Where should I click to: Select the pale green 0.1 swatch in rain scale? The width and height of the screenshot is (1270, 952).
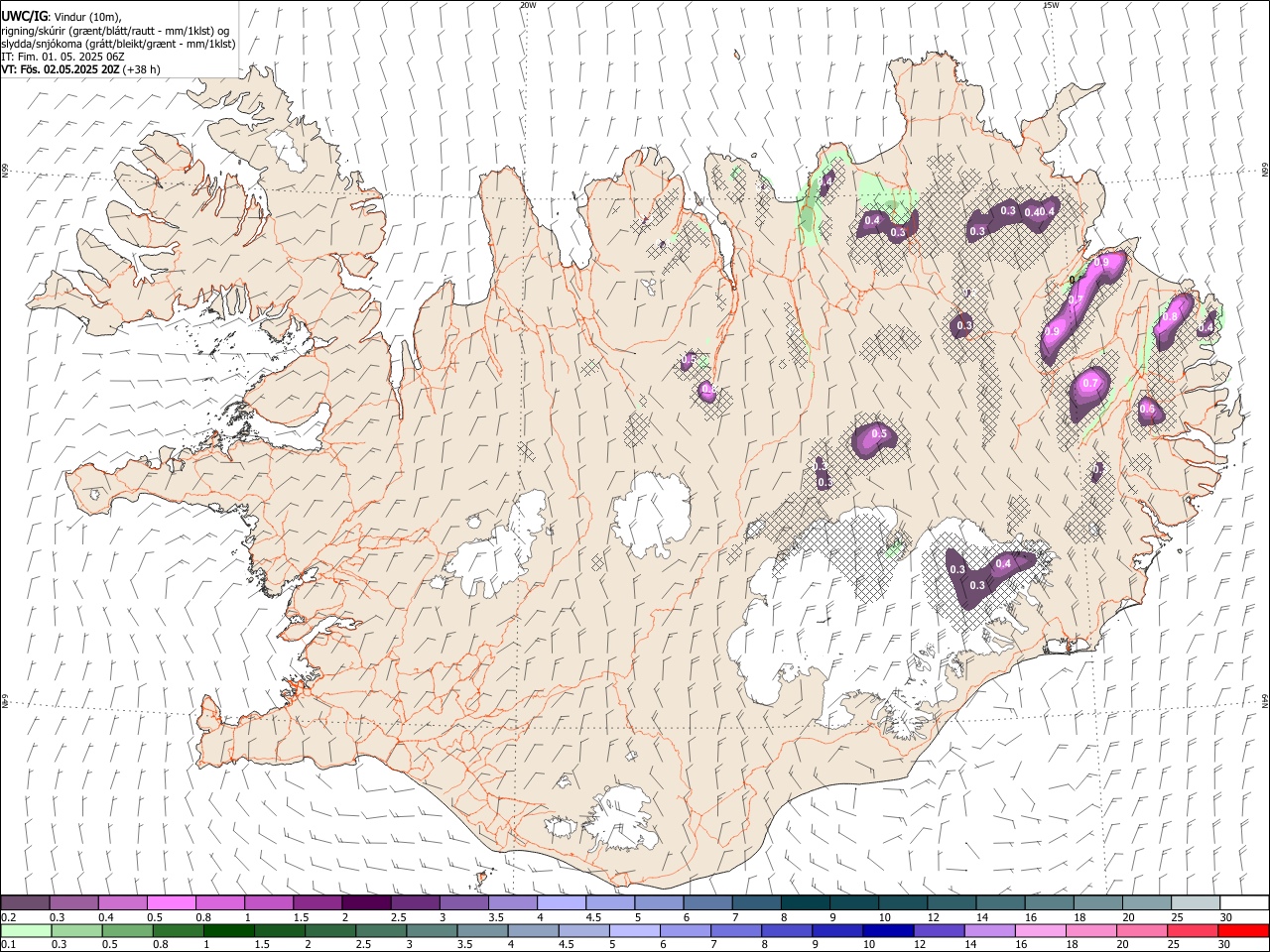[26, 930]
